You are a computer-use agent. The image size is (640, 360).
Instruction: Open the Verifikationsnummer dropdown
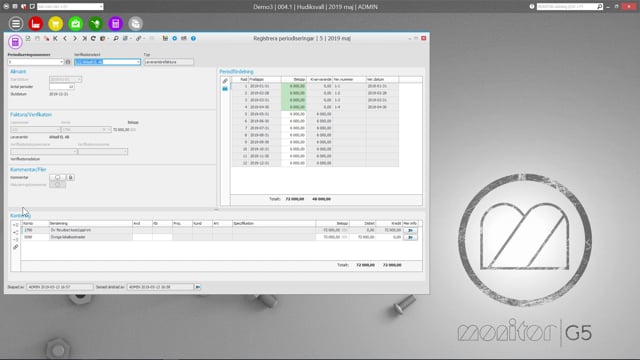(x=125, y=152)
